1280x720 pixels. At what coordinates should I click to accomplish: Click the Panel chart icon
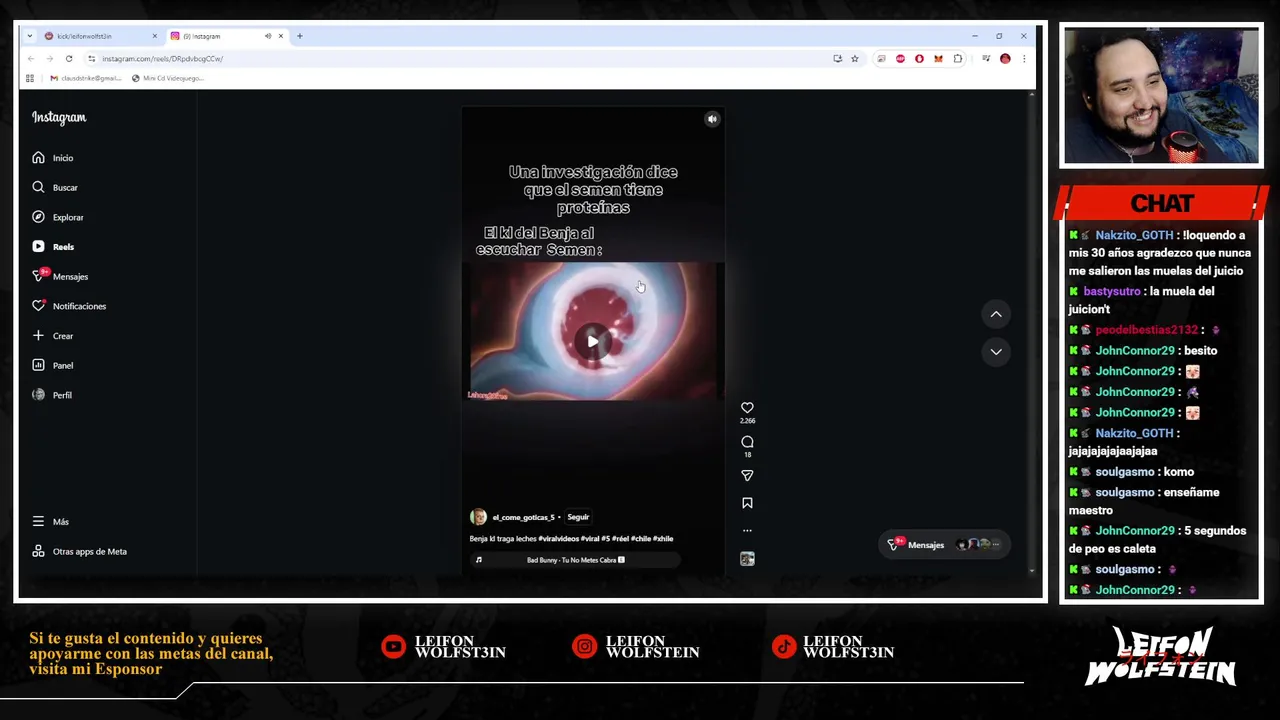point(38,365)
